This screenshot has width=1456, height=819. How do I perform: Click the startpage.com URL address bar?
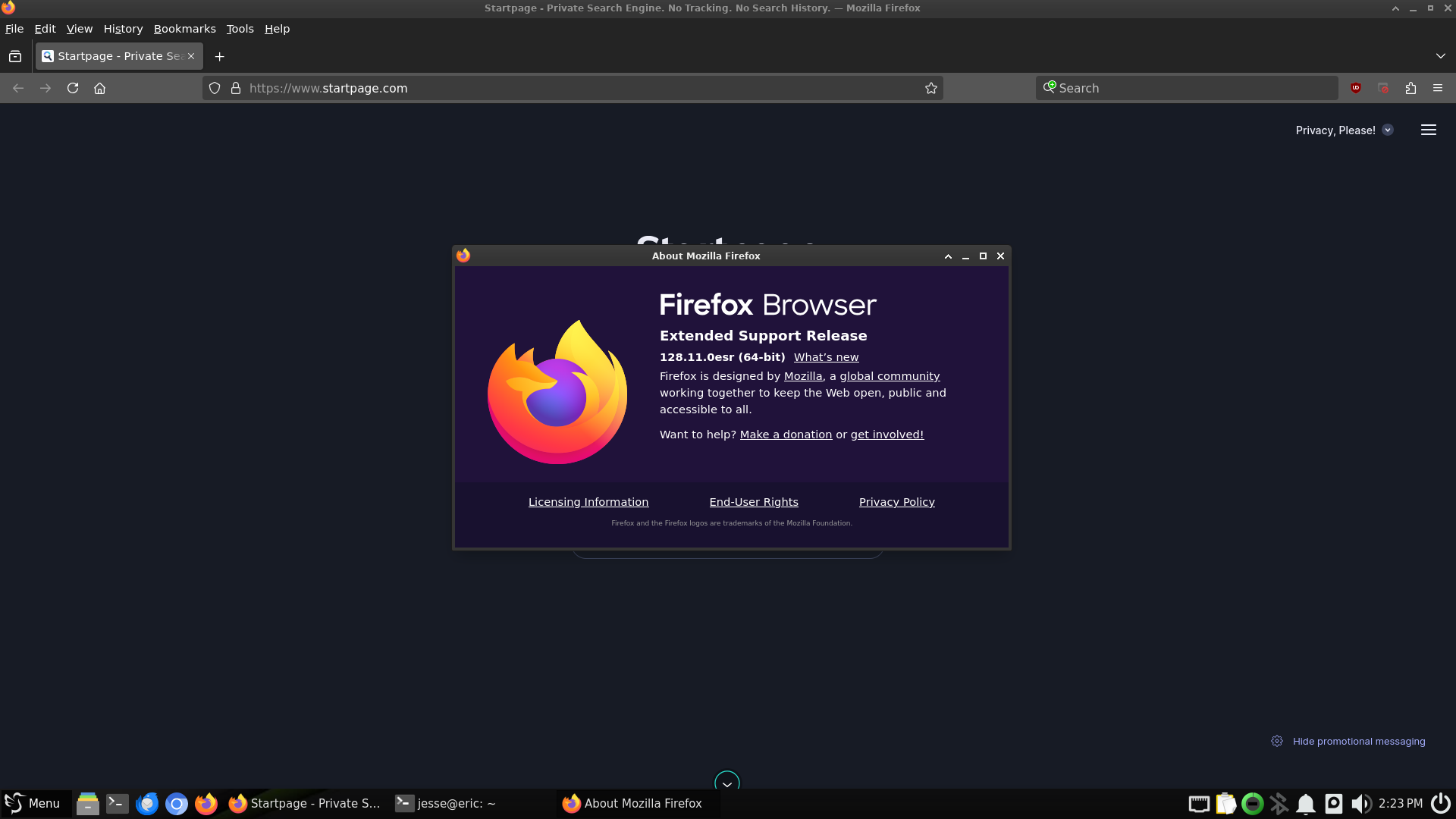[573, 88]
